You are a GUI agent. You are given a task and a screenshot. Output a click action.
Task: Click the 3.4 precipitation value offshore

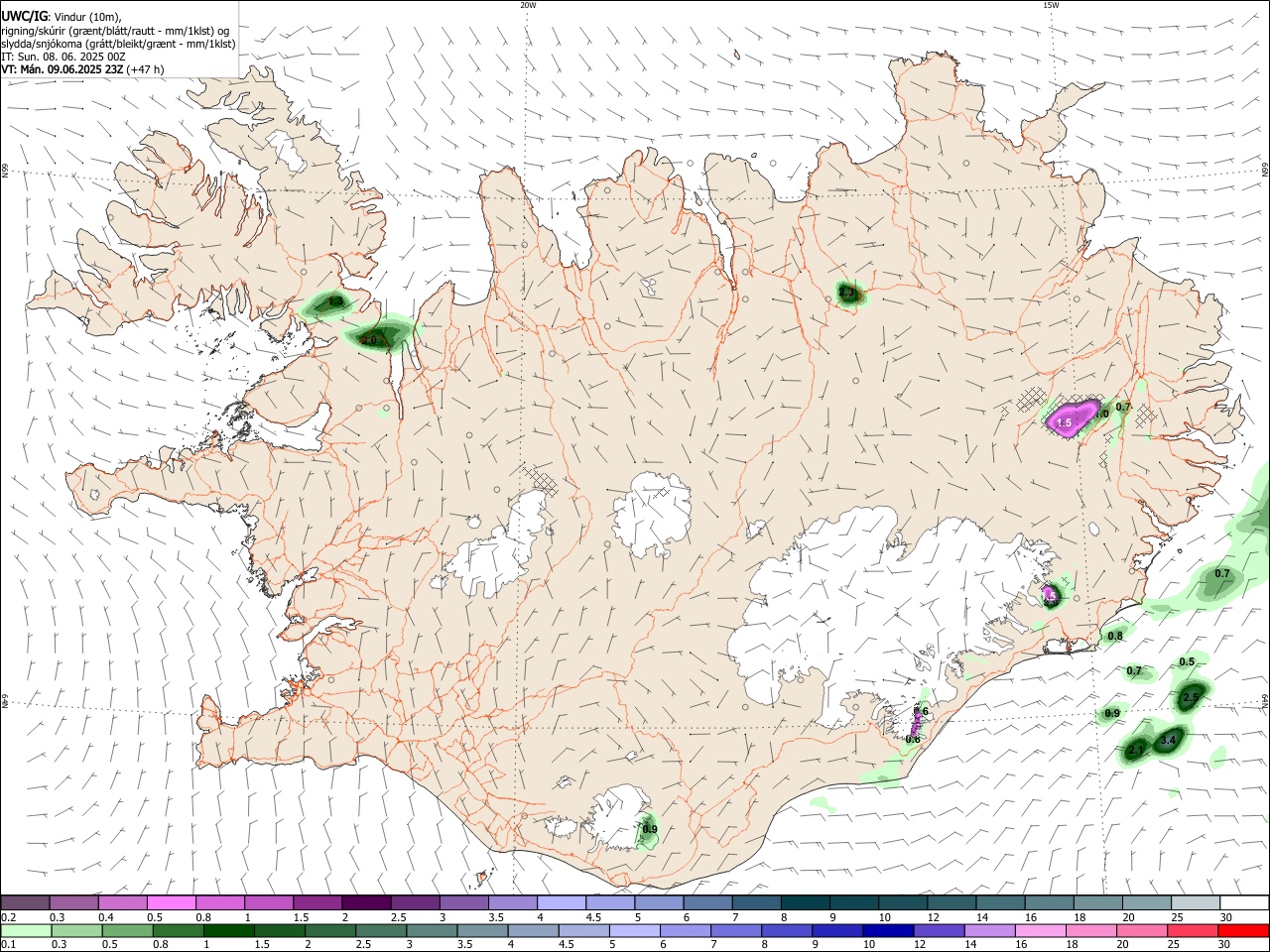pyautogui.click(x=1168, y=739)
